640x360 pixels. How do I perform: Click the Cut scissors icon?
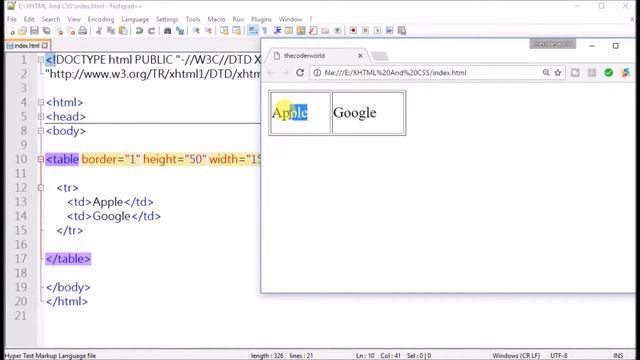coord(98,31)
